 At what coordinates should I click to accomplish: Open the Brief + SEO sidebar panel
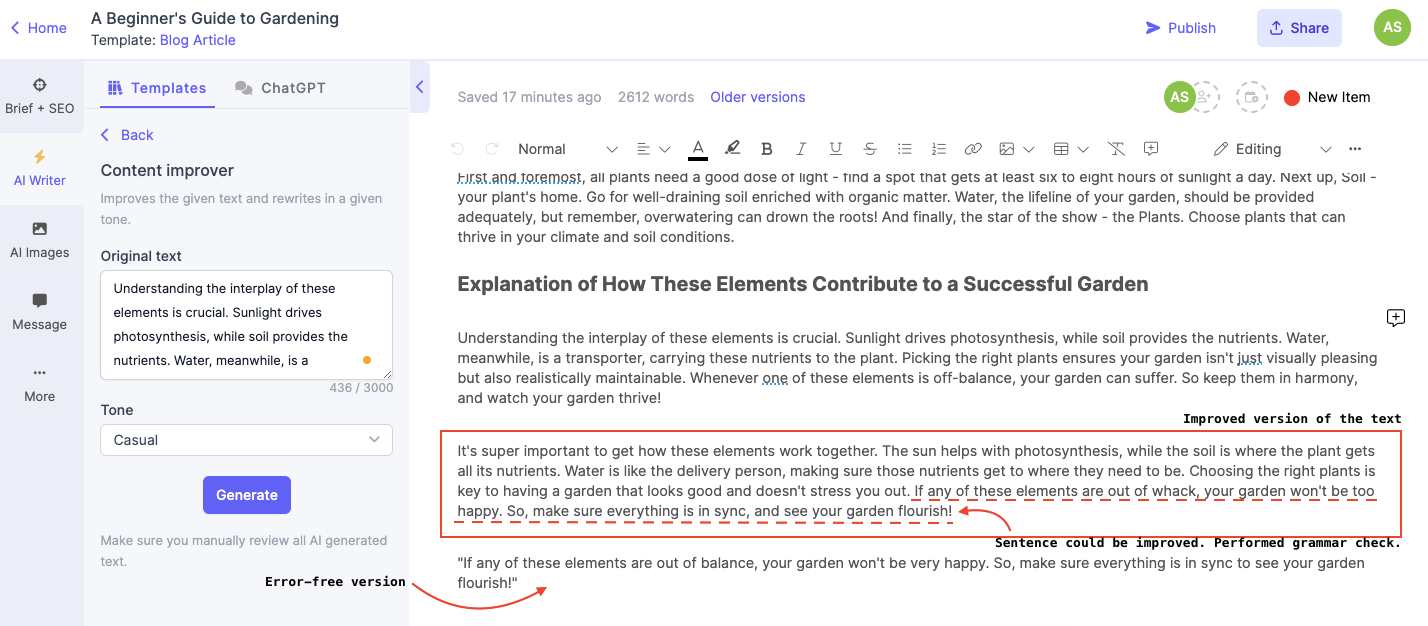click(40, 96)
